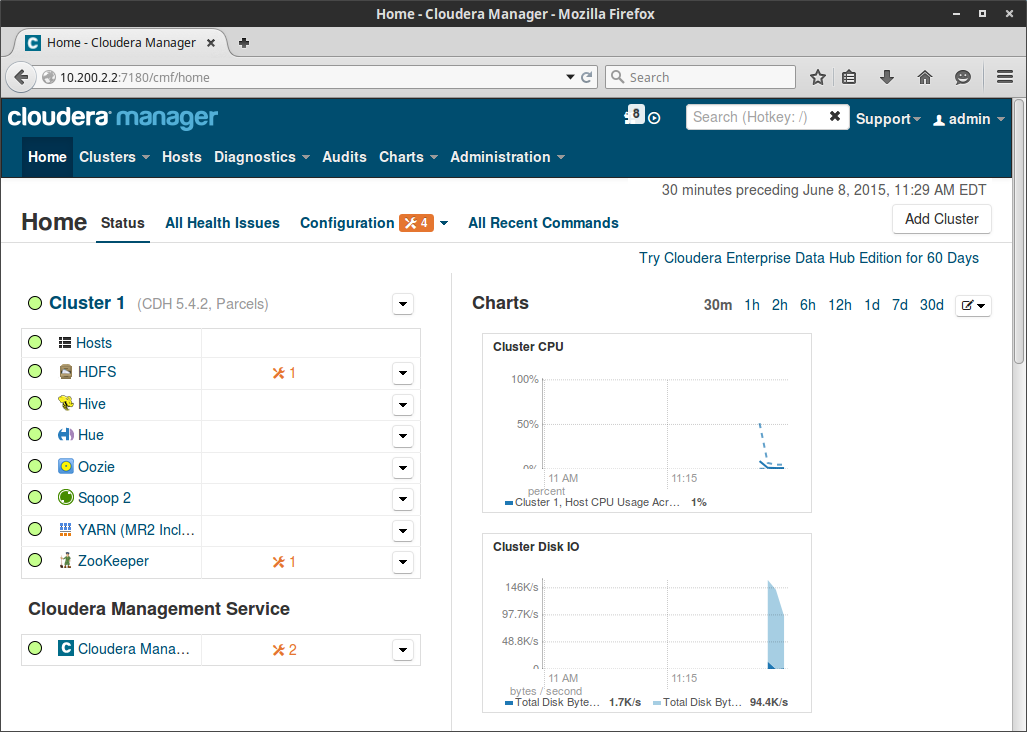Click the Enterprise Data Hub trial link
The image size is (1027, 732).
[809, 258]
